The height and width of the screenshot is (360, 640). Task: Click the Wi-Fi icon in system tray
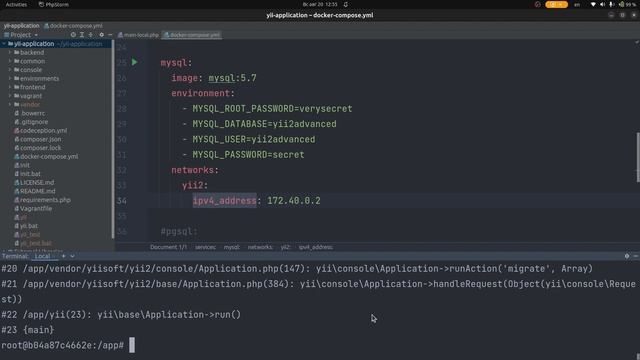coord(593,4)
